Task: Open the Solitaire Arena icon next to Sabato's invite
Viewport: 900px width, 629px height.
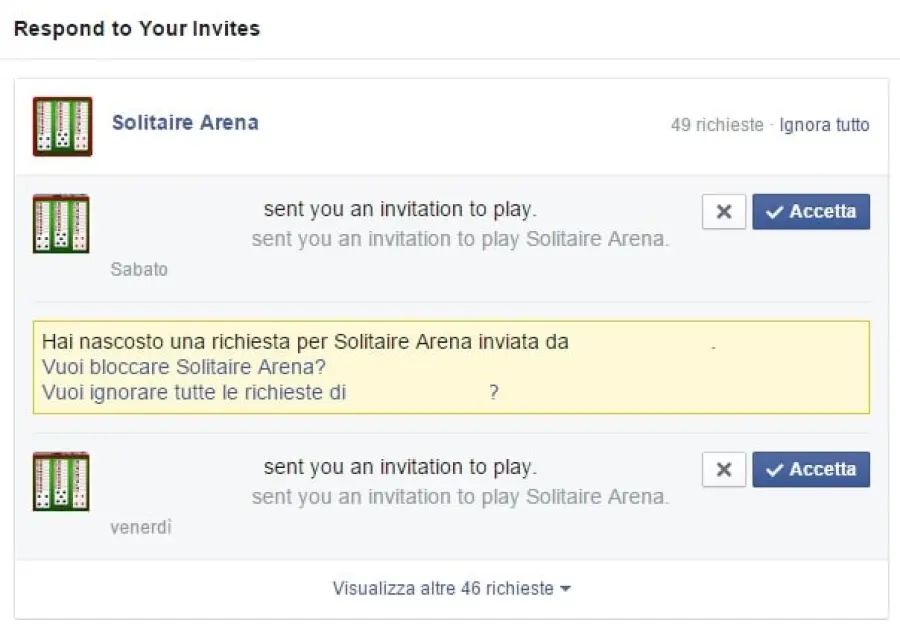Action: [61, 223]
